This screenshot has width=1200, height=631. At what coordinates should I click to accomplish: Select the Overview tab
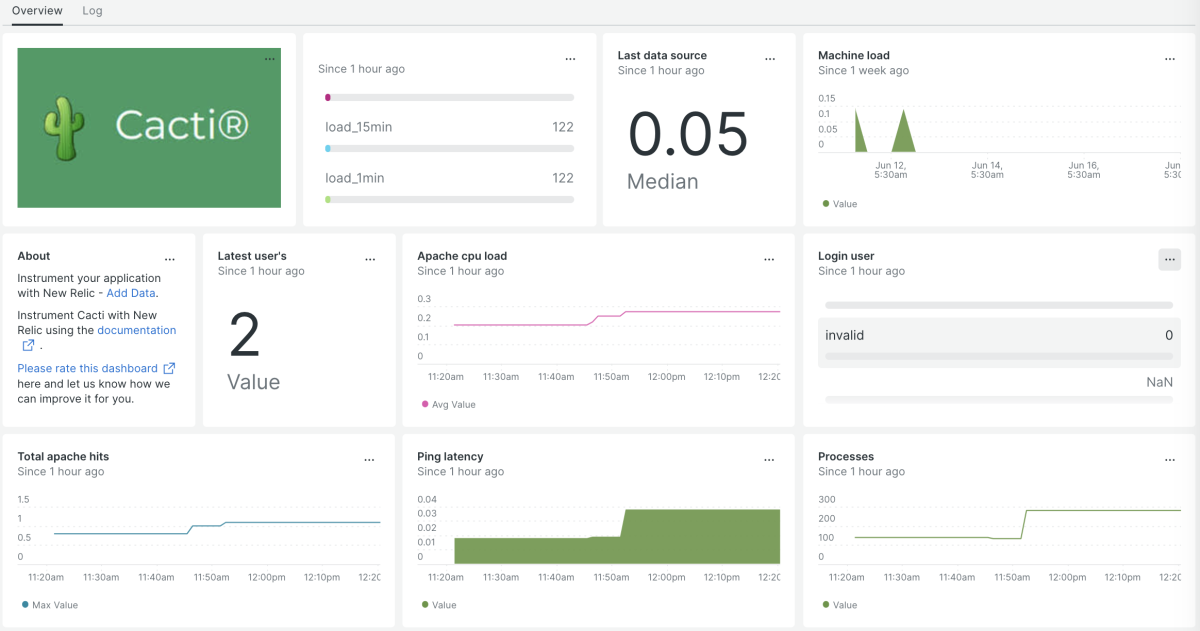click(x=37, y=11)
